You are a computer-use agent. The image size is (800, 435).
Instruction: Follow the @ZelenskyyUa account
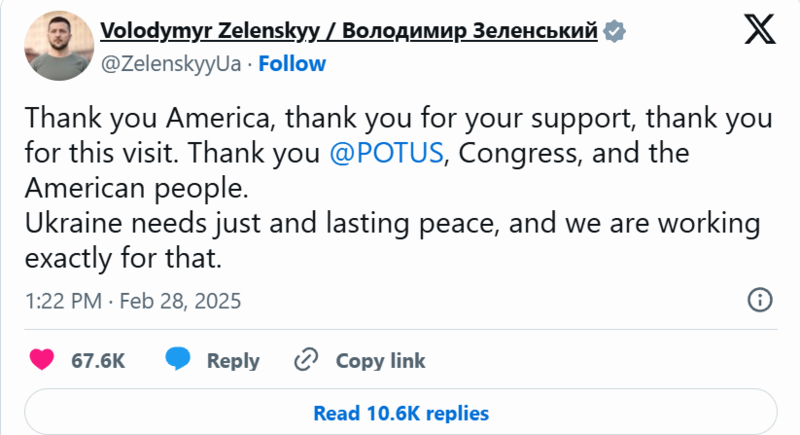point(292,64)
